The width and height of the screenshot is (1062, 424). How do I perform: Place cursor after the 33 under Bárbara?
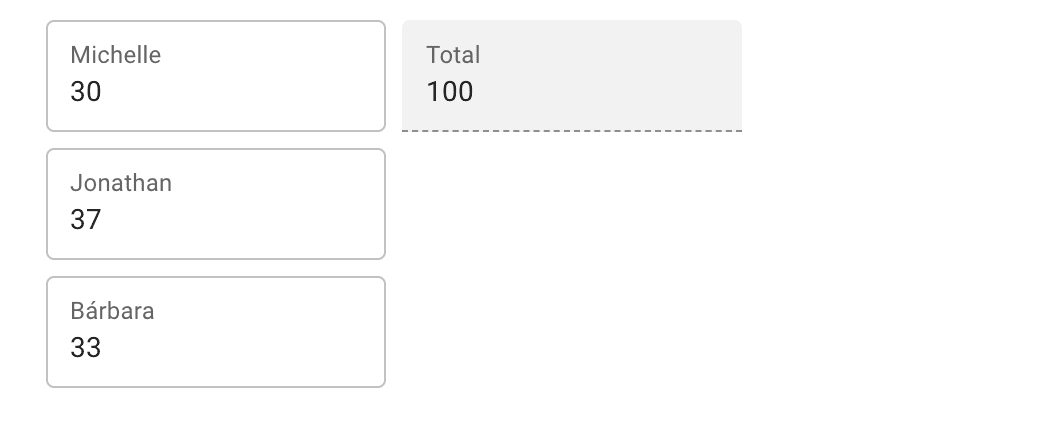[x=104, y=348]
